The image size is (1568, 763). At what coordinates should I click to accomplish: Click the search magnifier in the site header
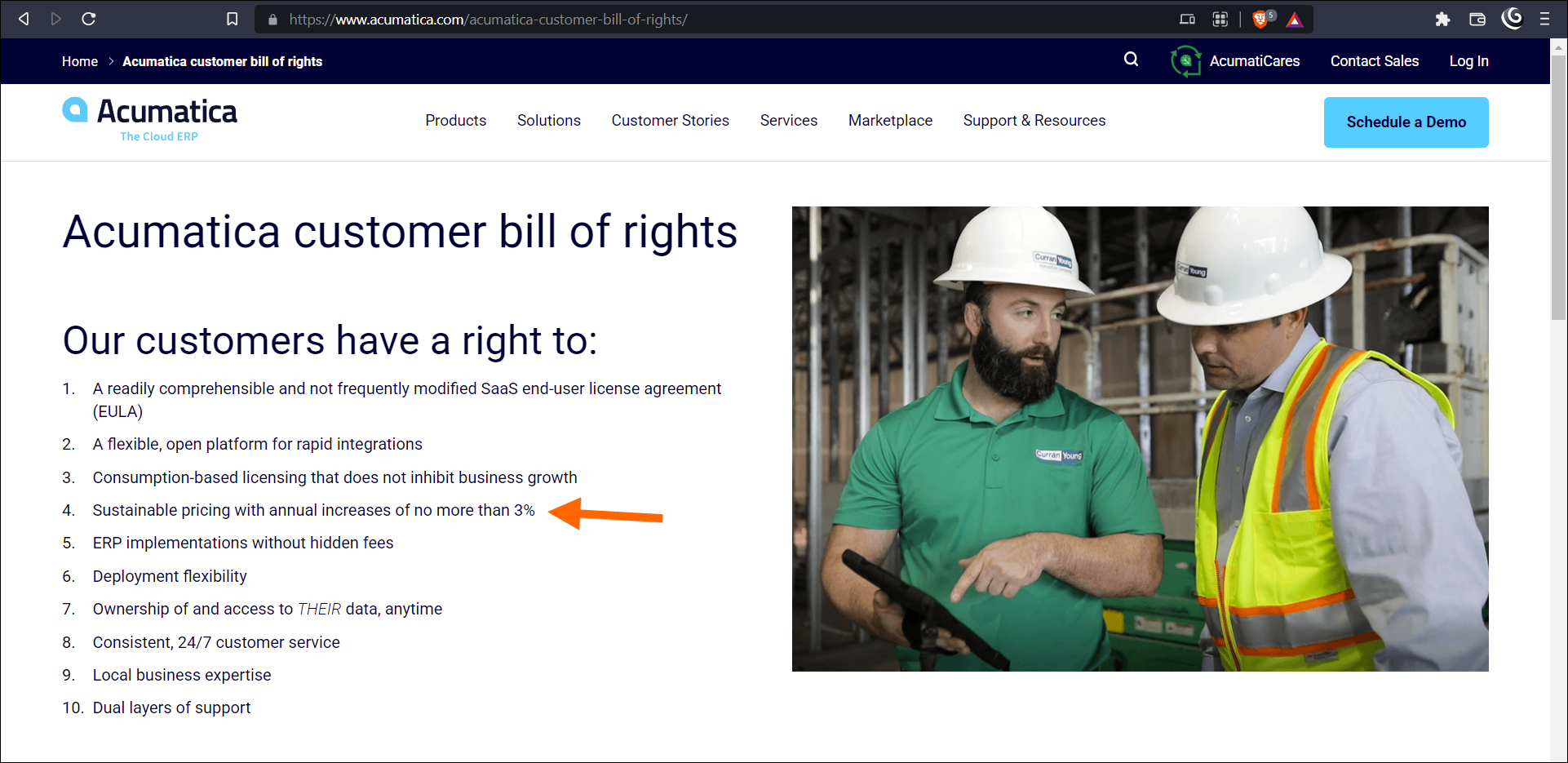(x=1131, y=60)
